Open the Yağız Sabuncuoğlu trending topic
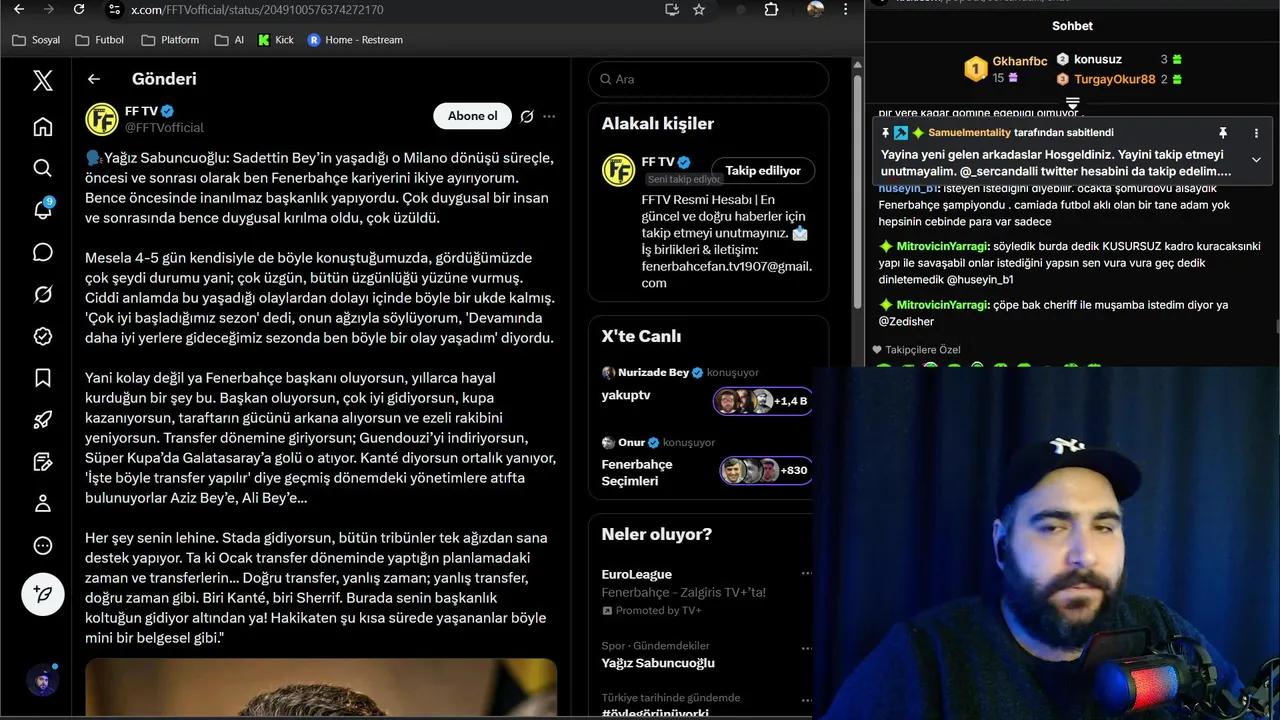Viewport: 1280px width, 720px height. (658, 663)
